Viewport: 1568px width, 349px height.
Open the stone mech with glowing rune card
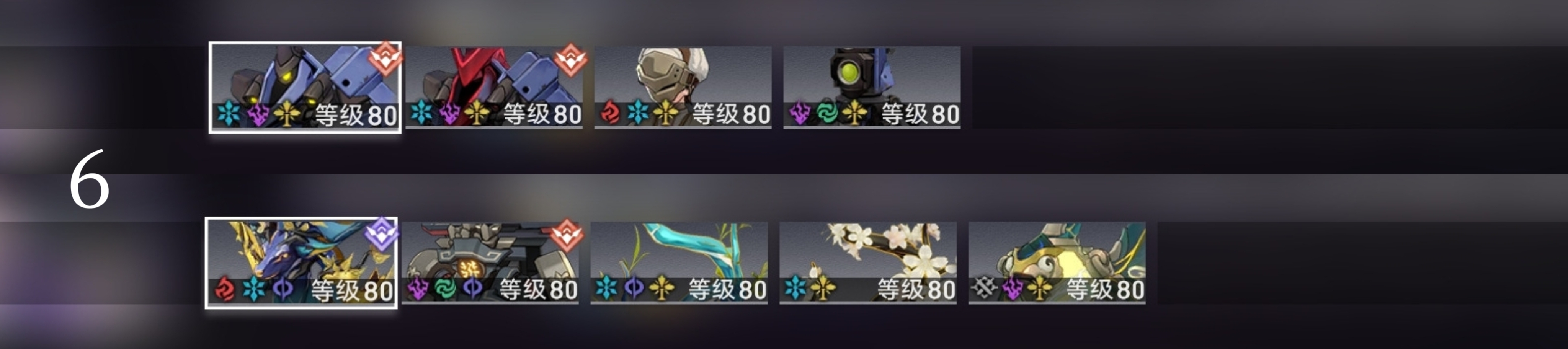coord(490,263)
